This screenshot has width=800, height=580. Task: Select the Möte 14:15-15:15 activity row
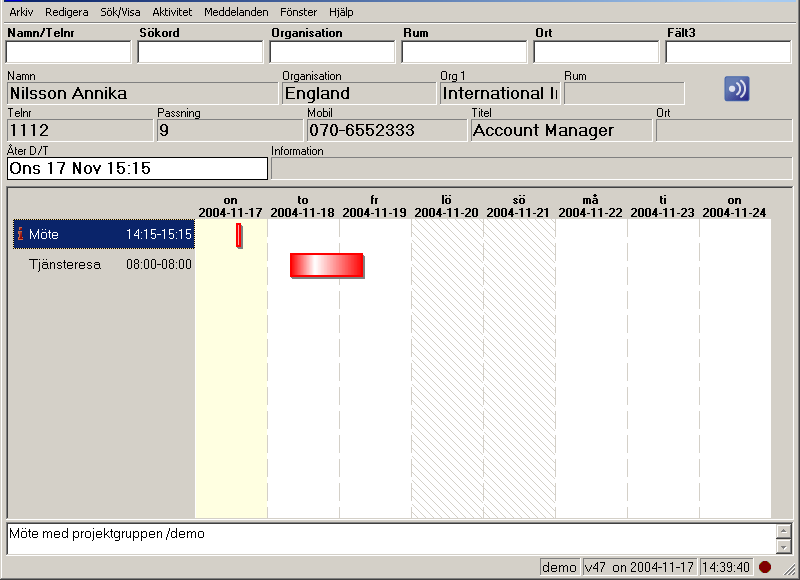[x=104, y=234]
